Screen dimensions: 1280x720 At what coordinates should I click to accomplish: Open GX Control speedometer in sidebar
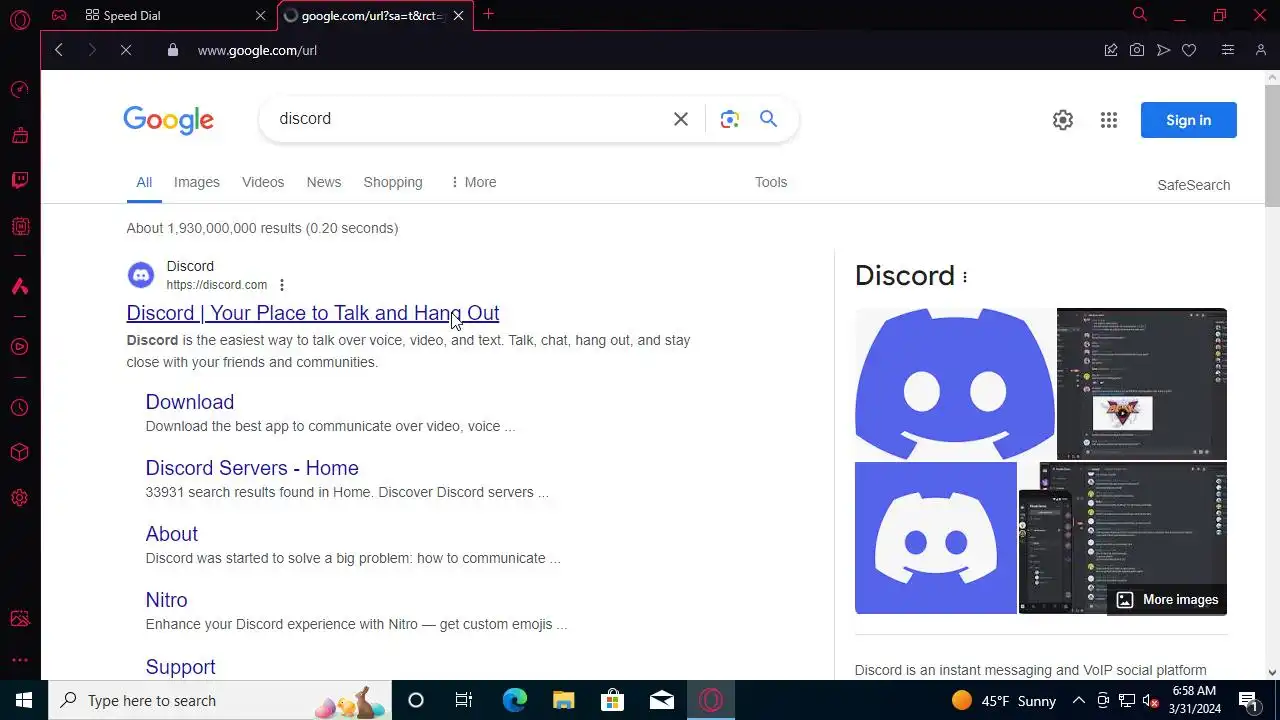pos(20,90)
